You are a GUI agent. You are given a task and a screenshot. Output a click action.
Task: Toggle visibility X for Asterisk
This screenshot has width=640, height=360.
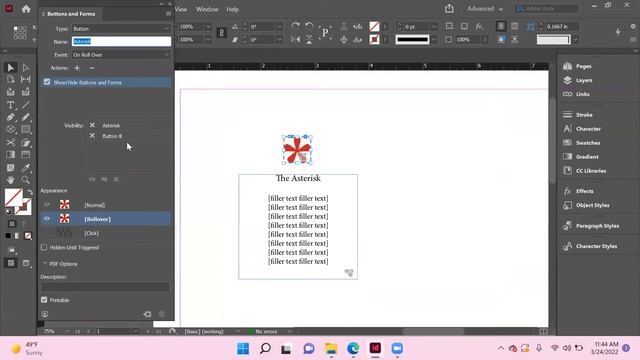click(92, 125)
